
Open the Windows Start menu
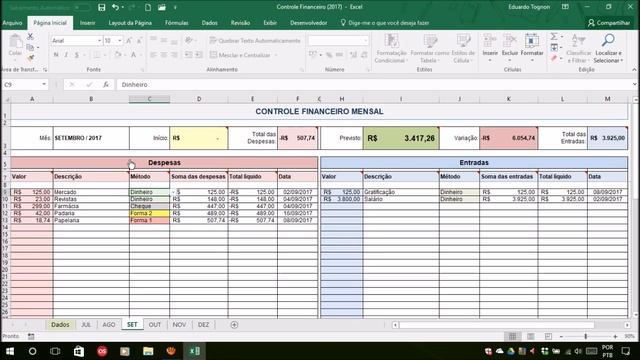click(10, 351)
